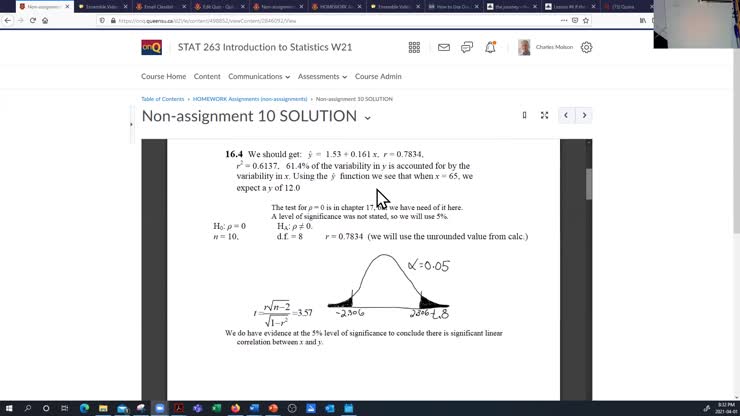Go to the previous content topic
The image size is (740, 416).
point(566,115)
